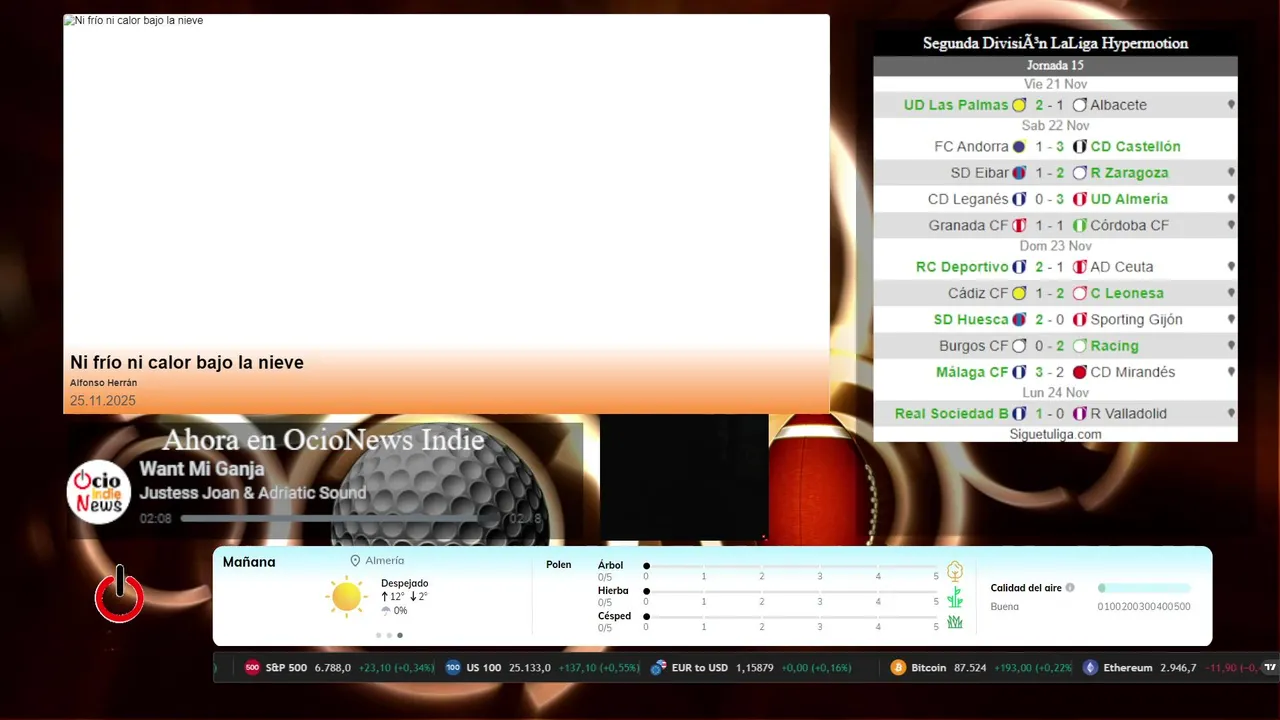Click the US 100 value 25.133,0
1280x720 pixels.
tap(530, 668)
